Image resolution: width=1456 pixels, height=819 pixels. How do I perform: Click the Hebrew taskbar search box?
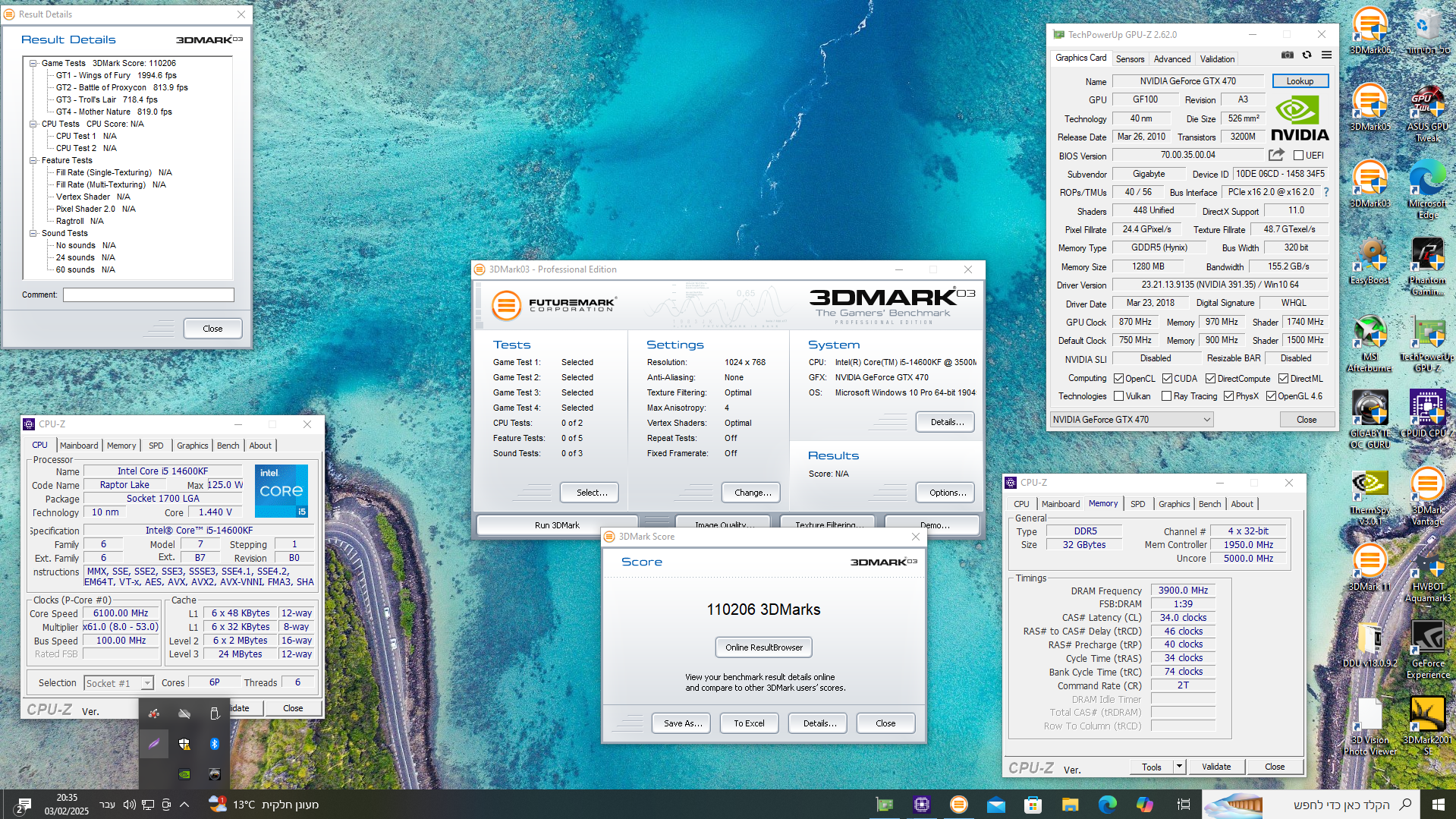click(1311, 805)
